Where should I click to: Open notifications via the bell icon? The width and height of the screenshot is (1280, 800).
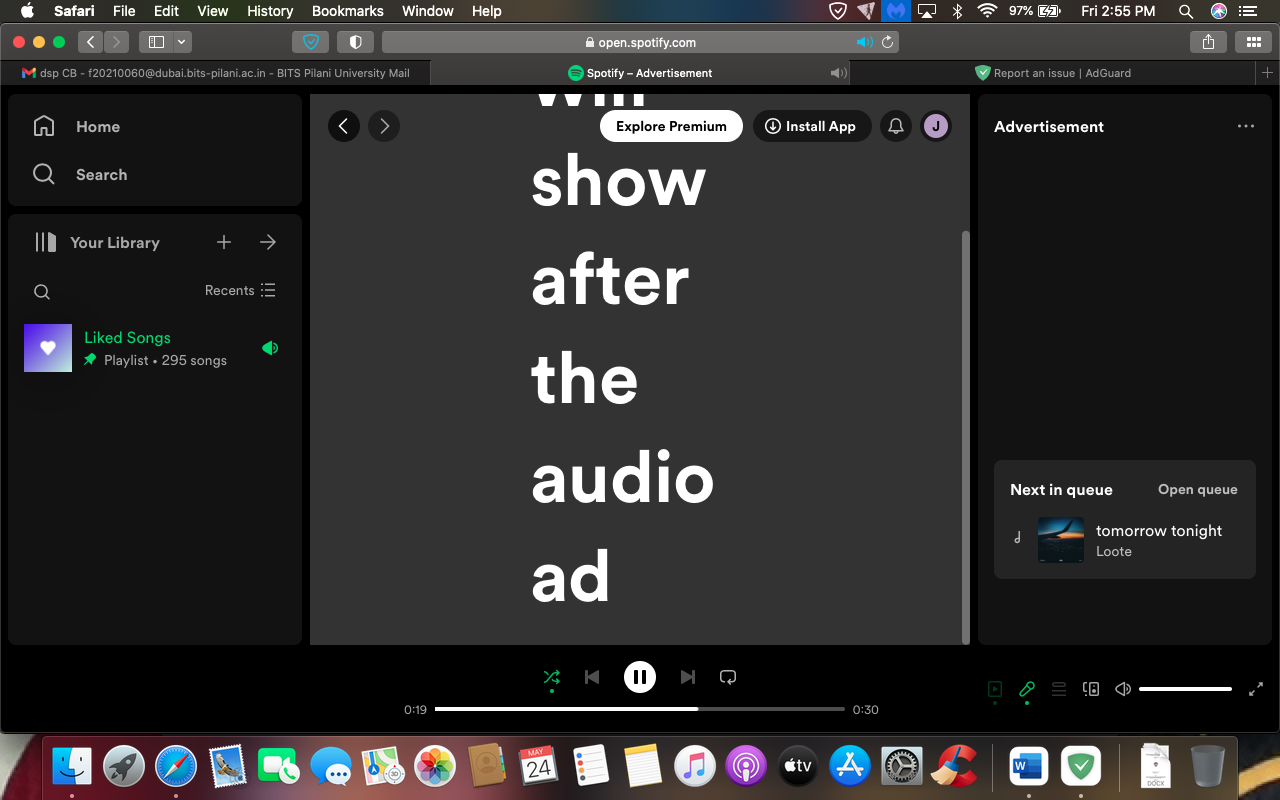895,126
